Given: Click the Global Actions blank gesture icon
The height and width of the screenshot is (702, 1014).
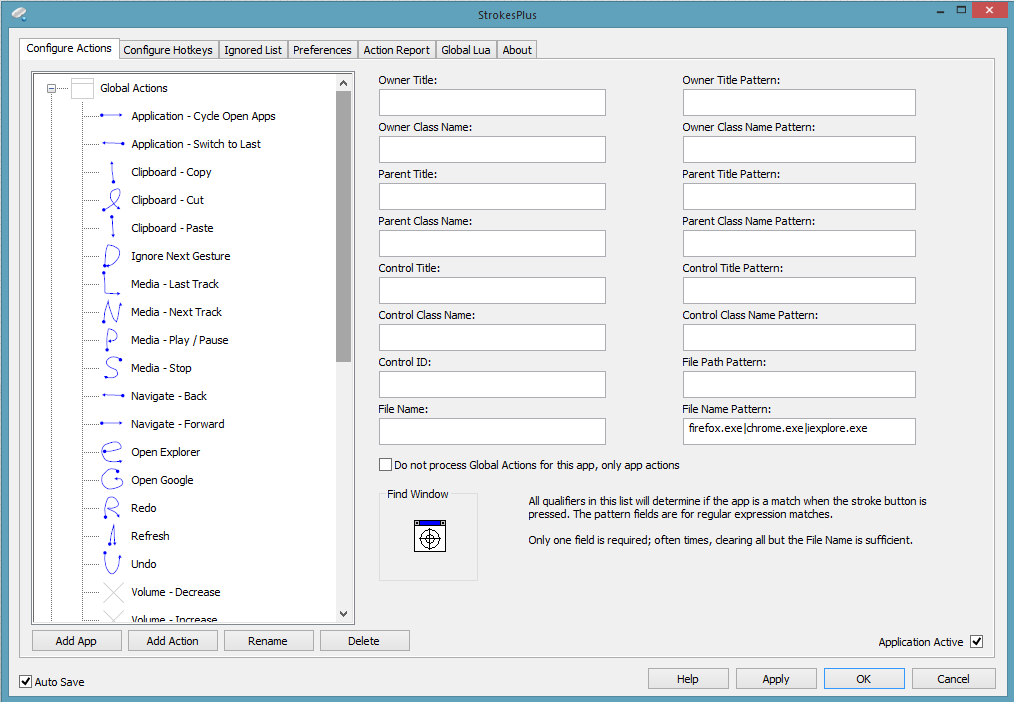Looking at the screenshot, I should [x=82, y=88].
